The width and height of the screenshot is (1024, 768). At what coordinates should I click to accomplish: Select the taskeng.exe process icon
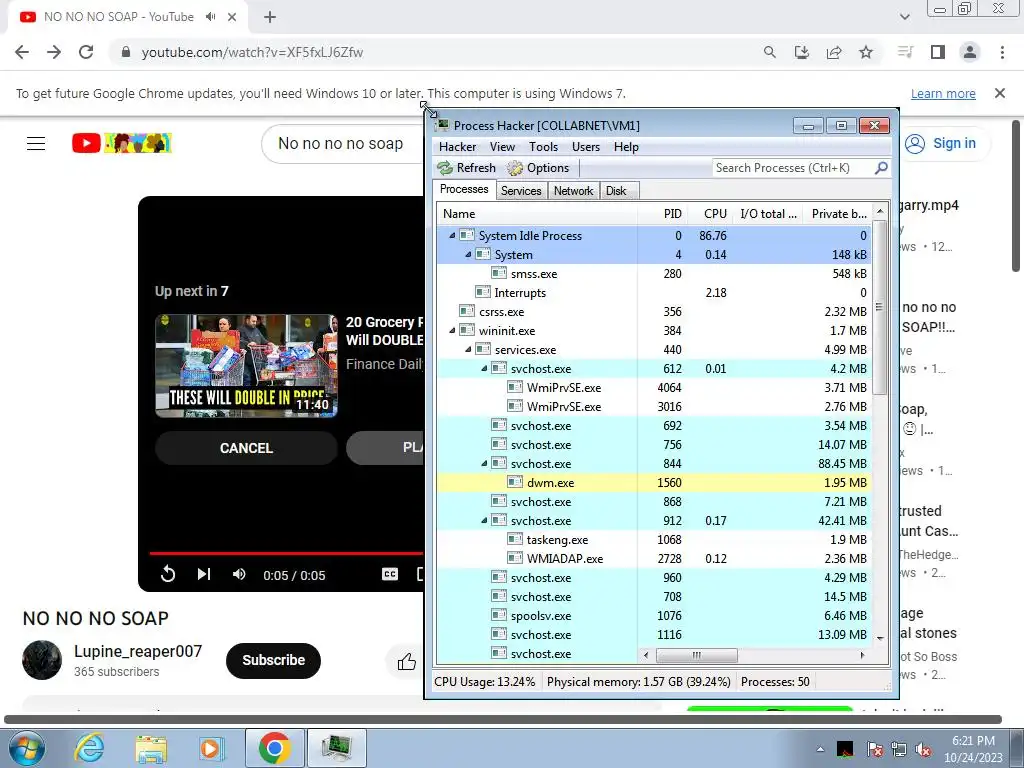pyautogui.click(x=515, y=539)
